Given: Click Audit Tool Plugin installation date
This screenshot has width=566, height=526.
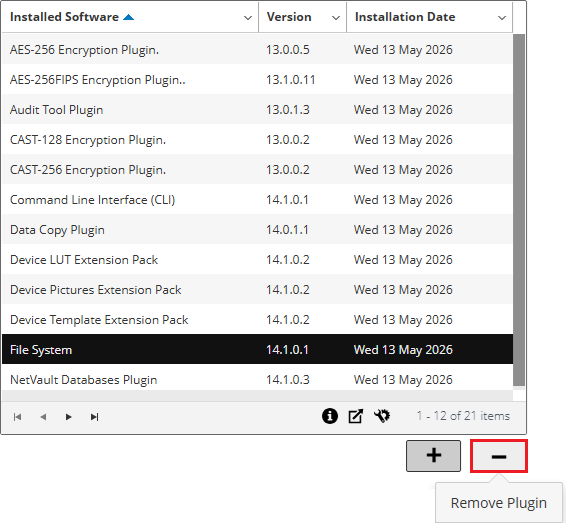Looking at the screenshot, I should coord(403,109).
